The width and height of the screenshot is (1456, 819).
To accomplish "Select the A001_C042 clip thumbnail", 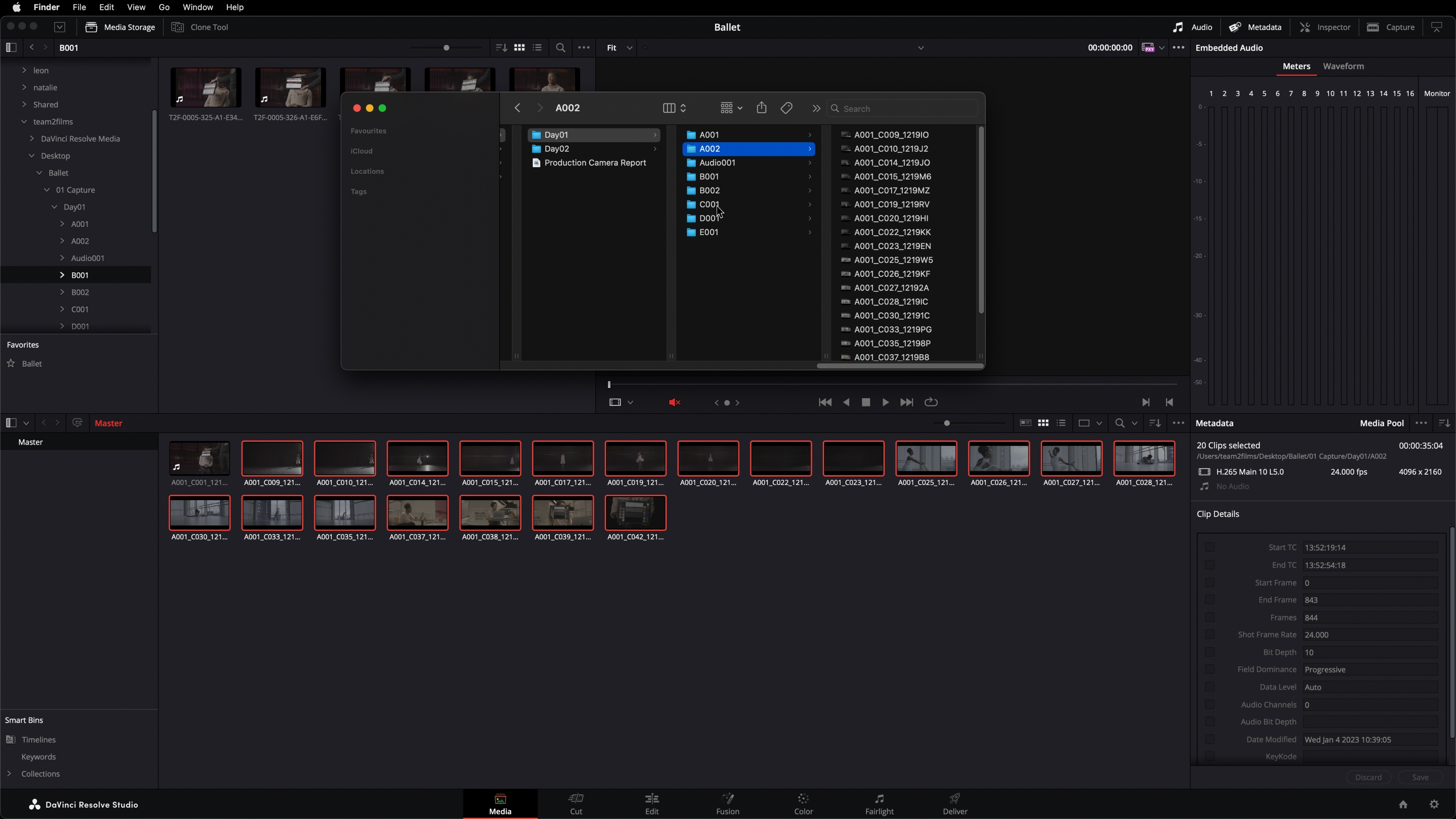I will coord(635,513).
